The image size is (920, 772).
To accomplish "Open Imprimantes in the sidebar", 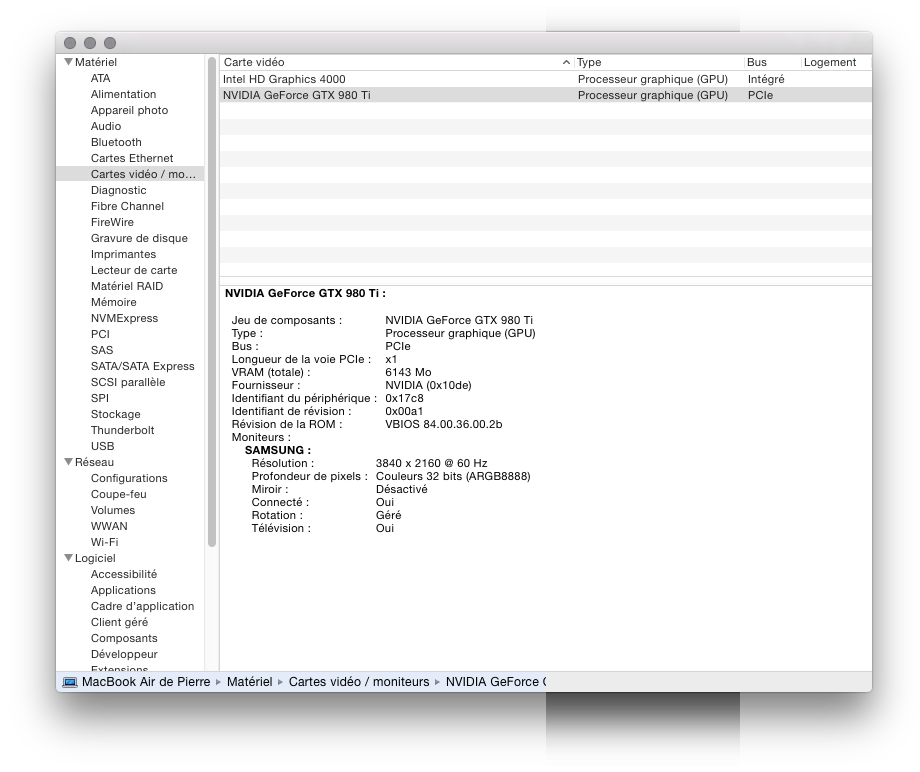I will pos(123,254).
